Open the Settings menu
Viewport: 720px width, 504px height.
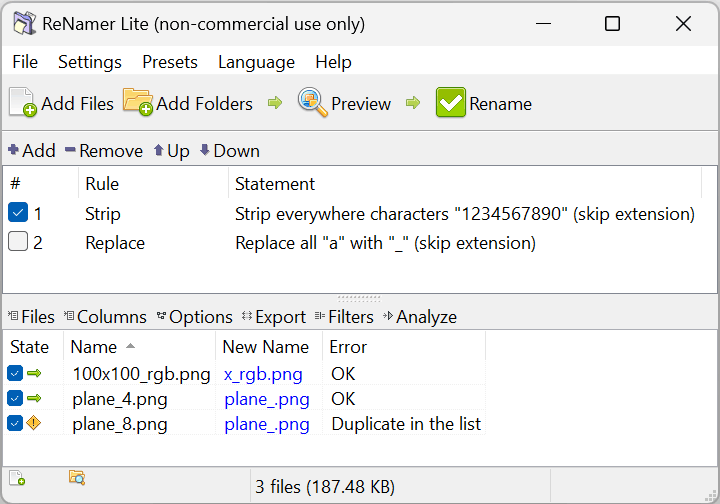pos(90,62)
